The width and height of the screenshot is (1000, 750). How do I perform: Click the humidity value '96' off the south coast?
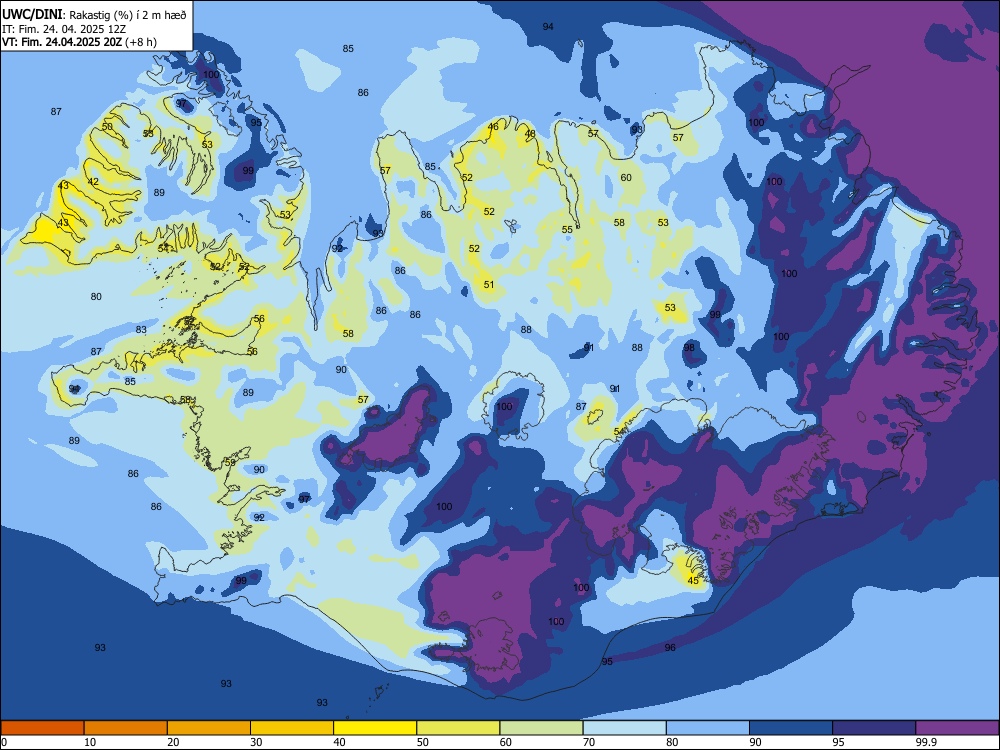670,647
